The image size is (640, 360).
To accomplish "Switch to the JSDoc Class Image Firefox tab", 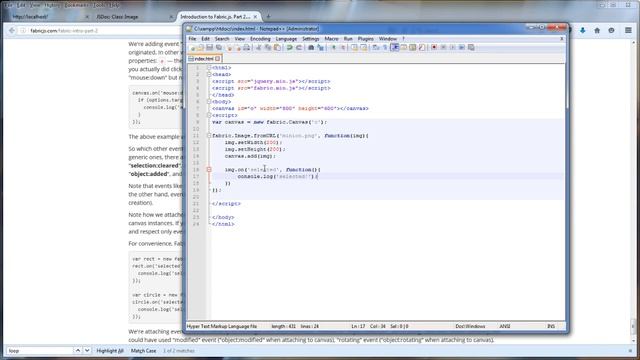I will pos(133,17).
